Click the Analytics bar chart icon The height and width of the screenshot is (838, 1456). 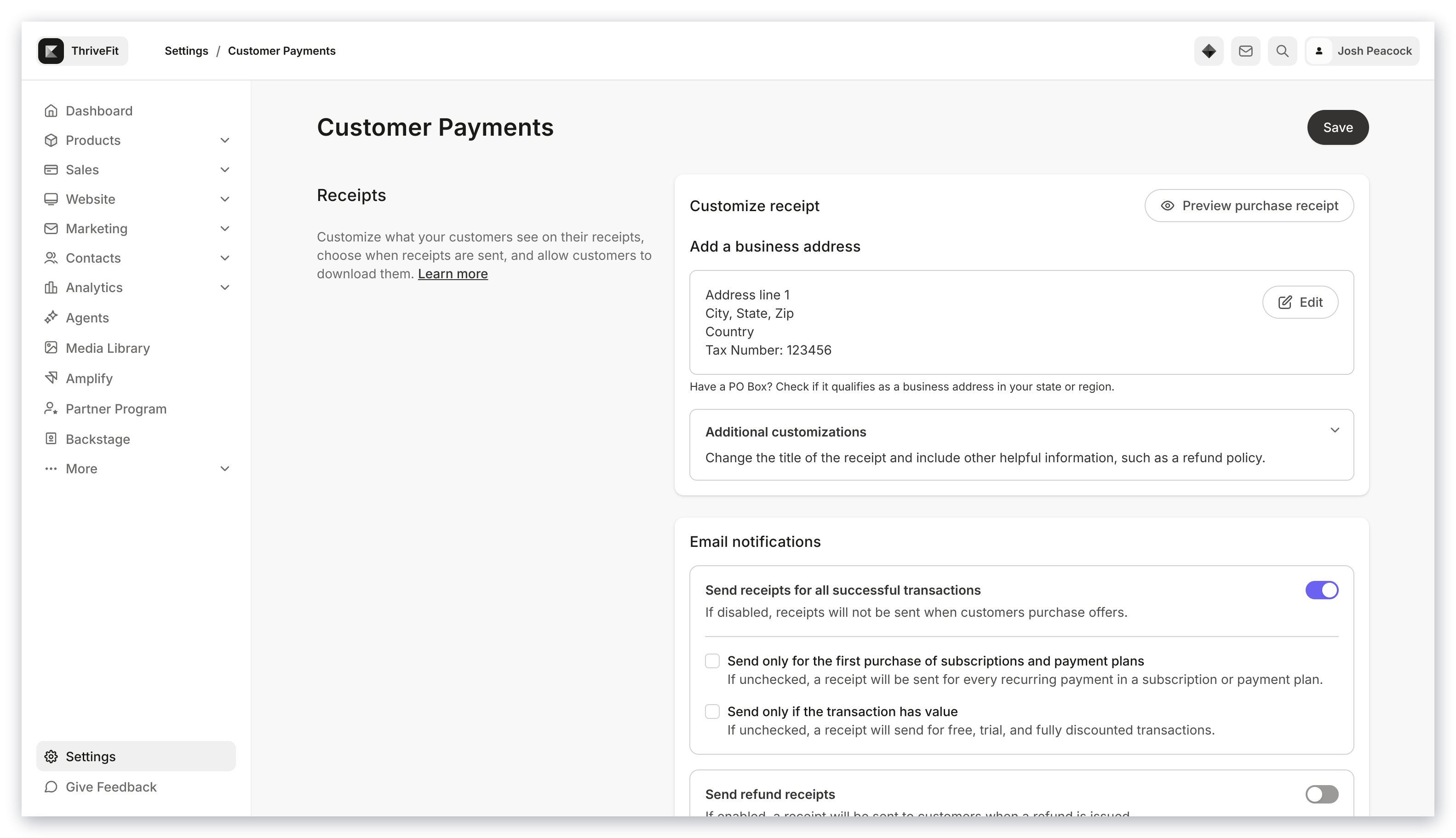pyautogui.click(x=51, y=287)
